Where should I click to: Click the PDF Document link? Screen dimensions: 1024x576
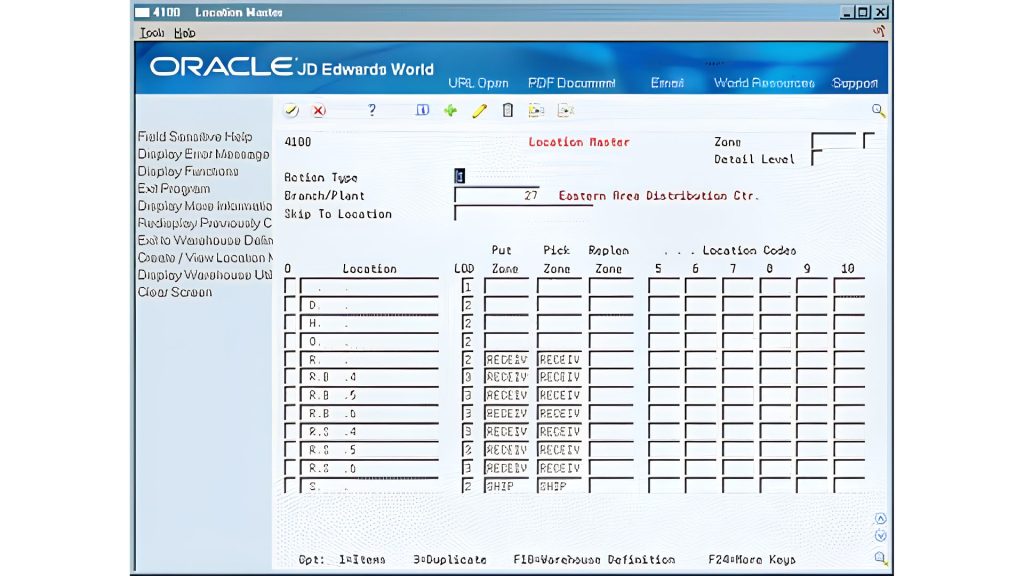571,83
